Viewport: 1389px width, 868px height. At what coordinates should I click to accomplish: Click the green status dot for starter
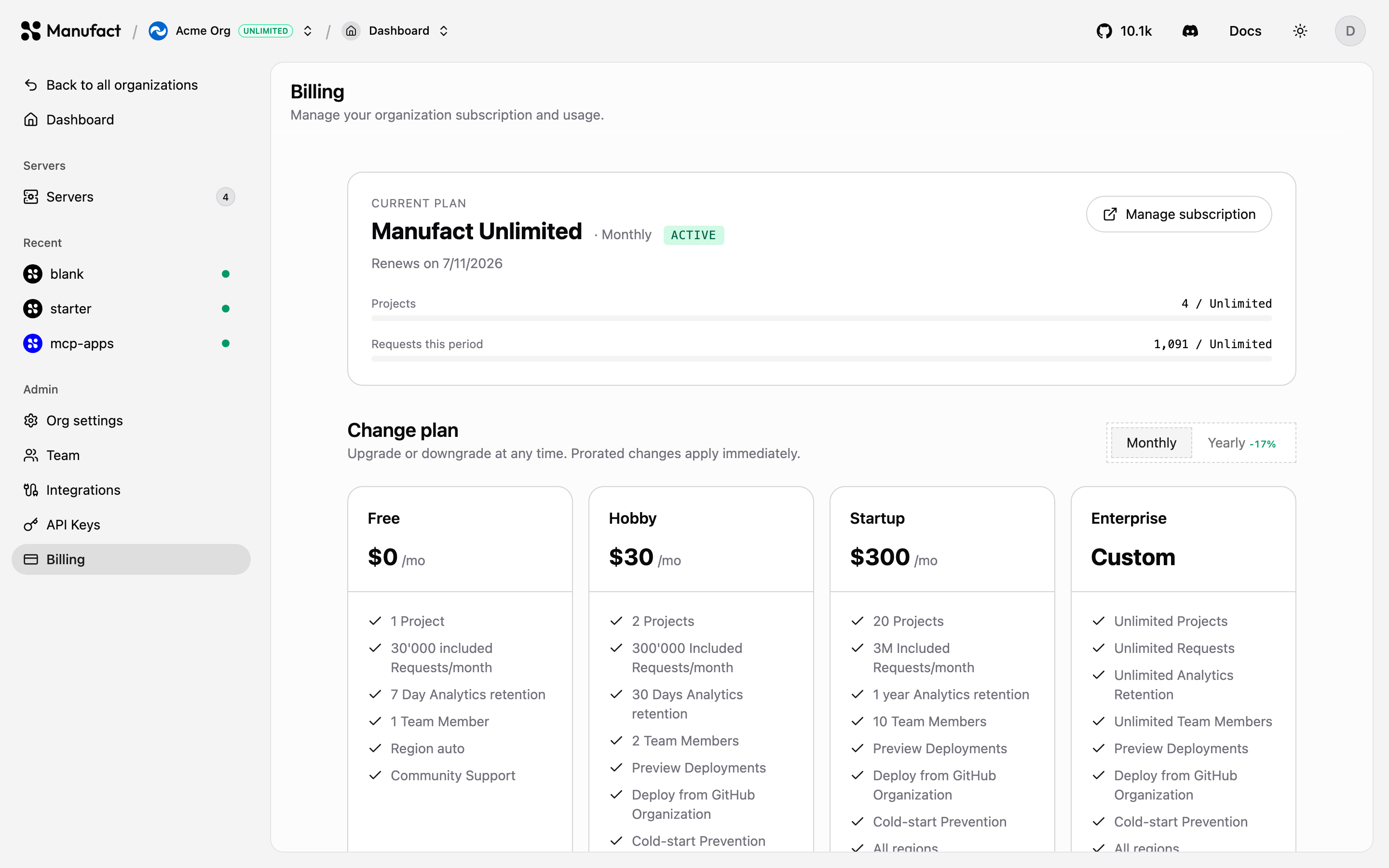point(226,309)
